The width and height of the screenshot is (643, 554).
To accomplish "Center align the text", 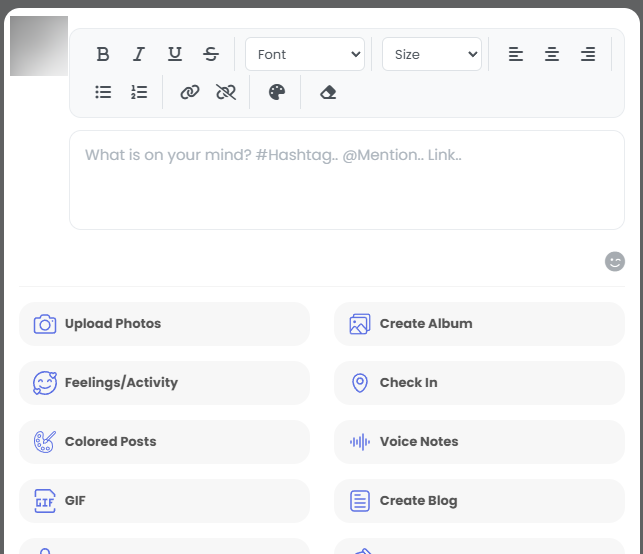I will coord(552,54).
